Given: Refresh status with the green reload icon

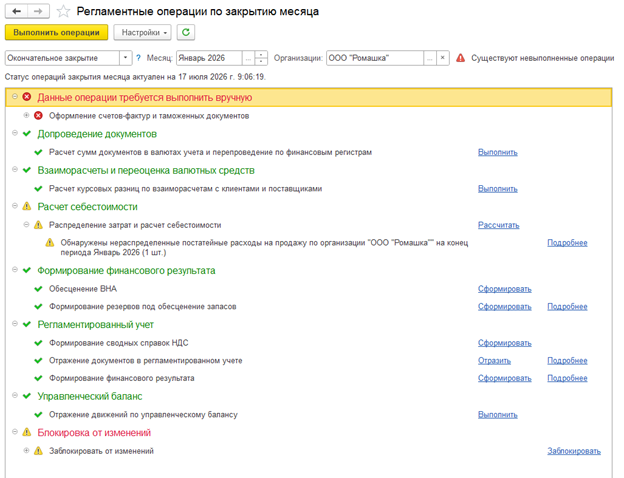Looking at the screenshot, I should pos(186,32).
